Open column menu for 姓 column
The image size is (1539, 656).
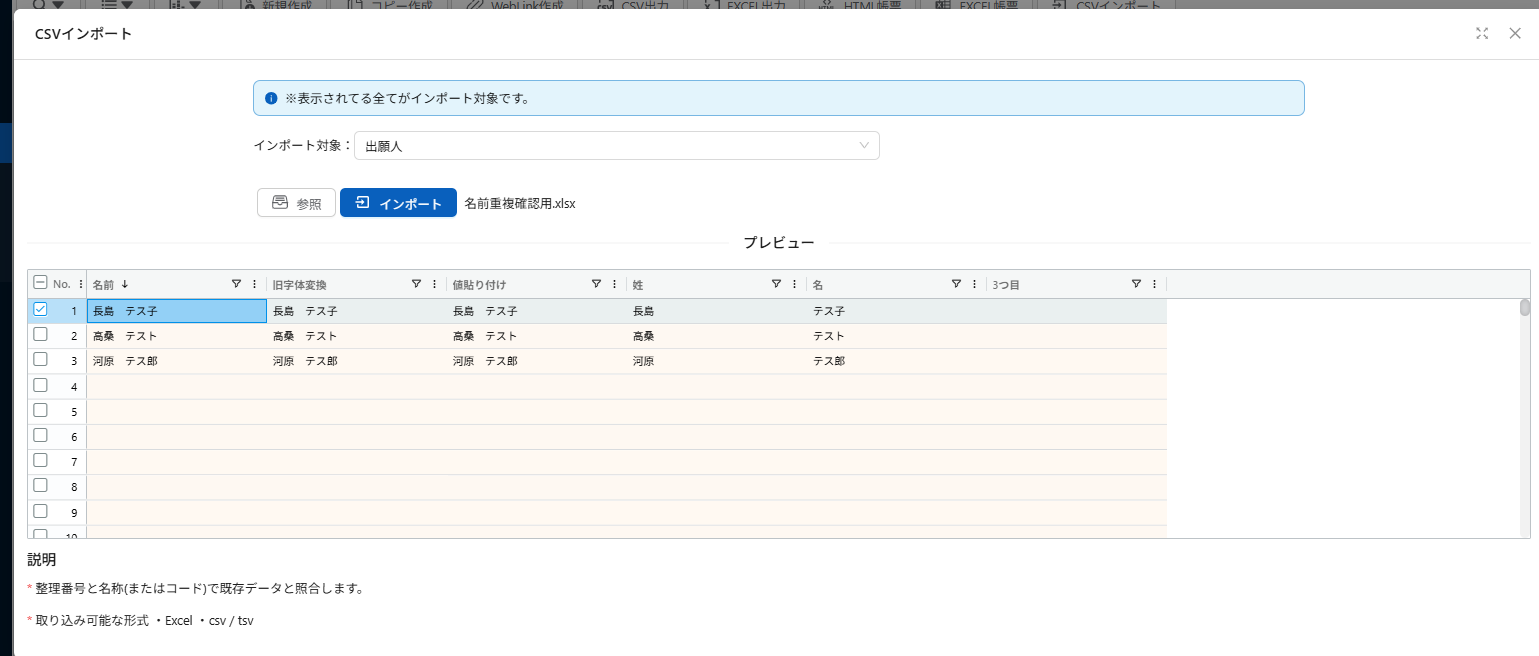pyautogui.click(x=795, y=284)
